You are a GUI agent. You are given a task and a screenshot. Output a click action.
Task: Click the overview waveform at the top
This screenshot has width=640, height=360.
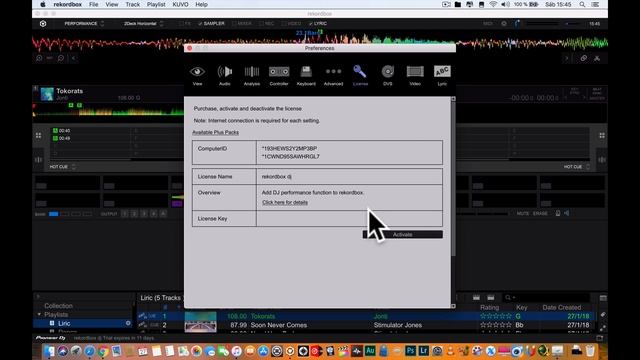pos(320,42)
